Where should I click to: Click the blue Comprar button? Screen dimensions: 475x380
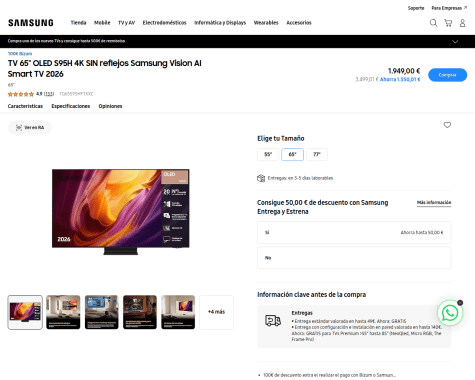pos(447,75)
